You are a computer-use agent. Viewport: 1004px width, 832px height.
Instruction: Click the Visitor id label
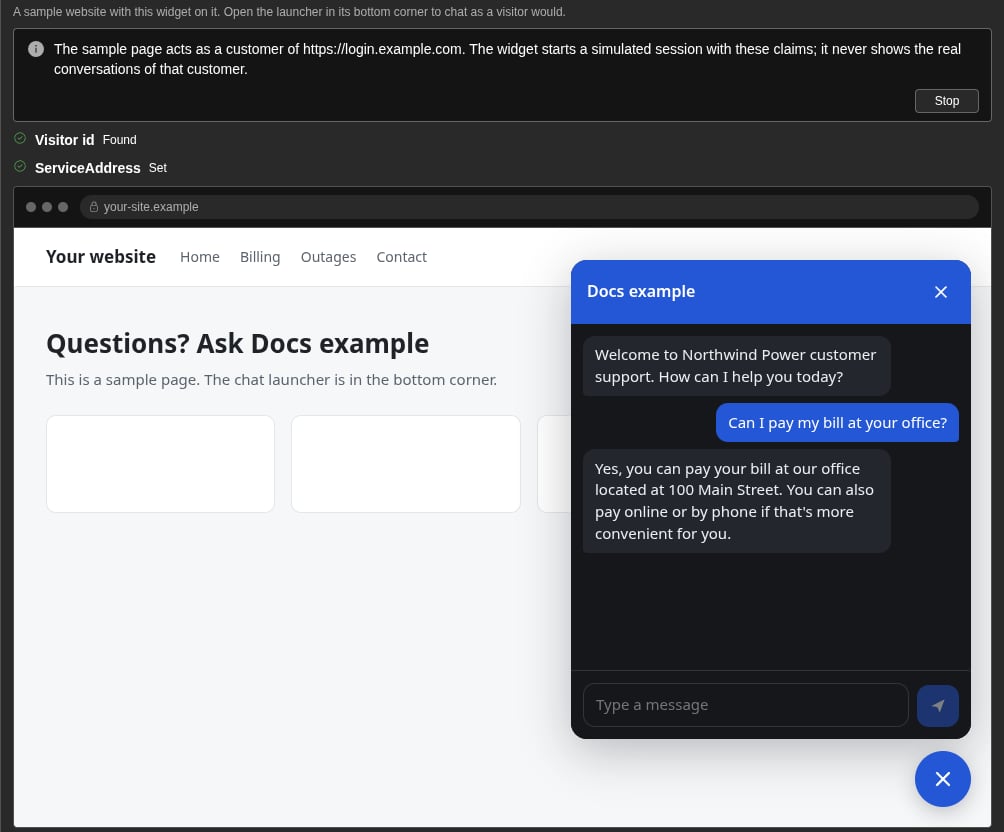click(x=65, y=140)
